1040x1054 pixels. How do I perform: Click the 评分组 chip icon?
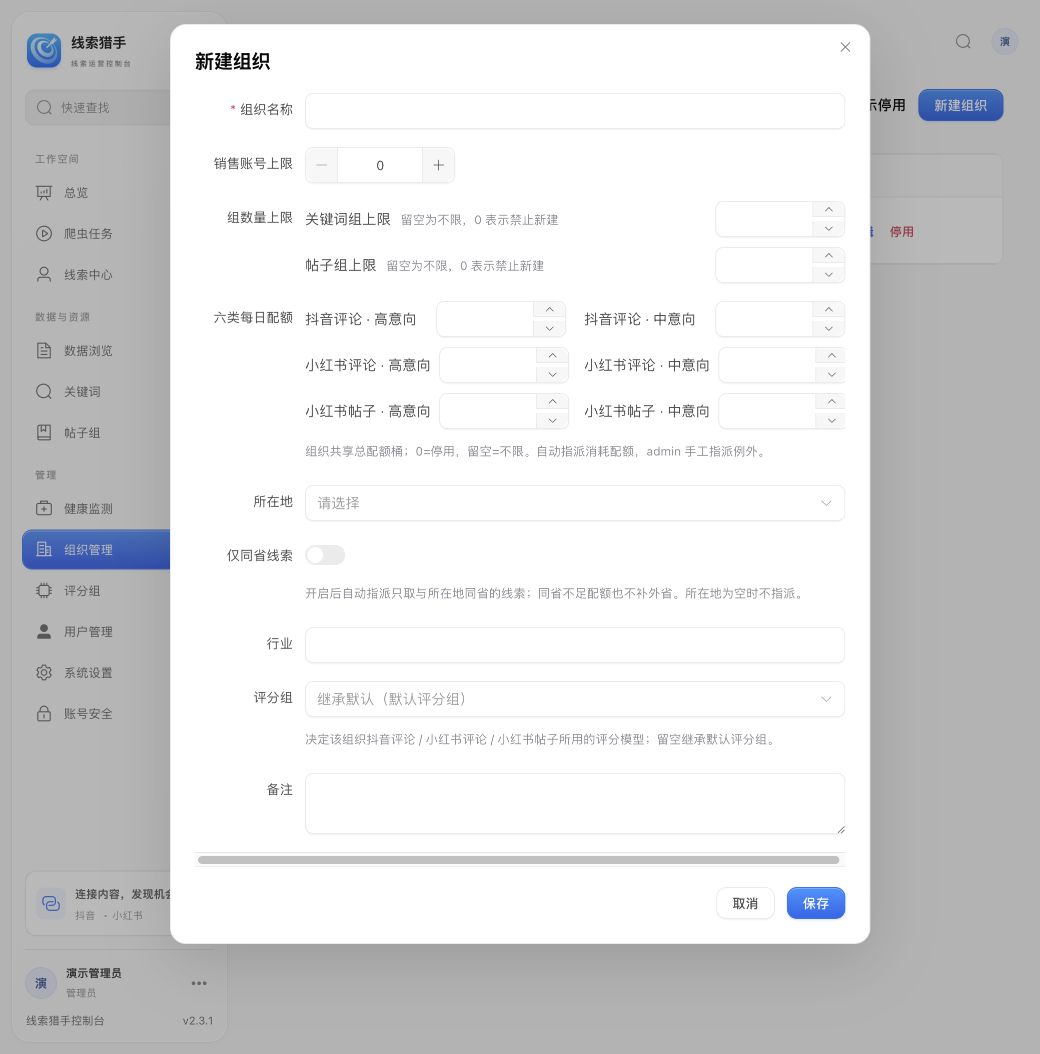click(x=44, y=591)
